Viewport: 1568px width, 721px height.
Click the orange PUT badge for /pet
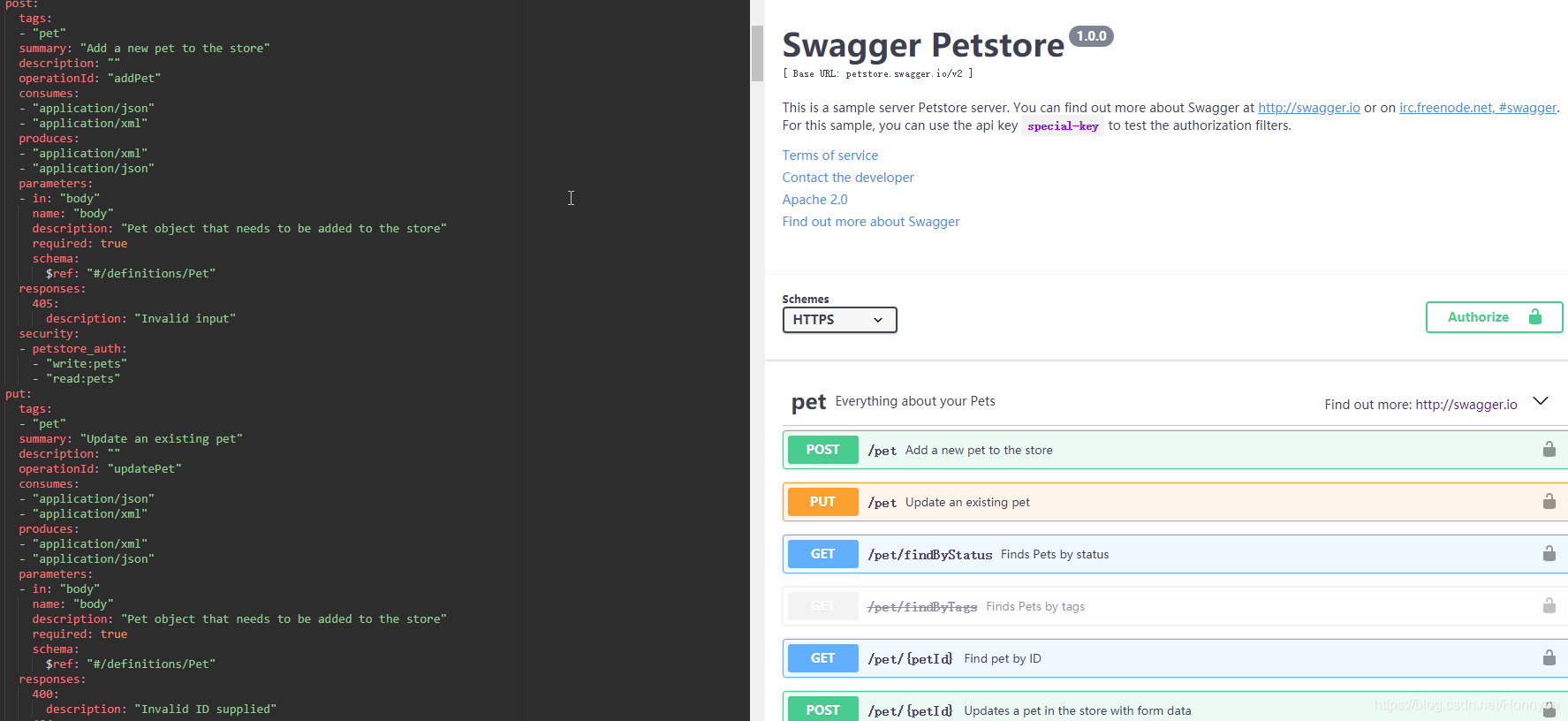pos(822,502)
